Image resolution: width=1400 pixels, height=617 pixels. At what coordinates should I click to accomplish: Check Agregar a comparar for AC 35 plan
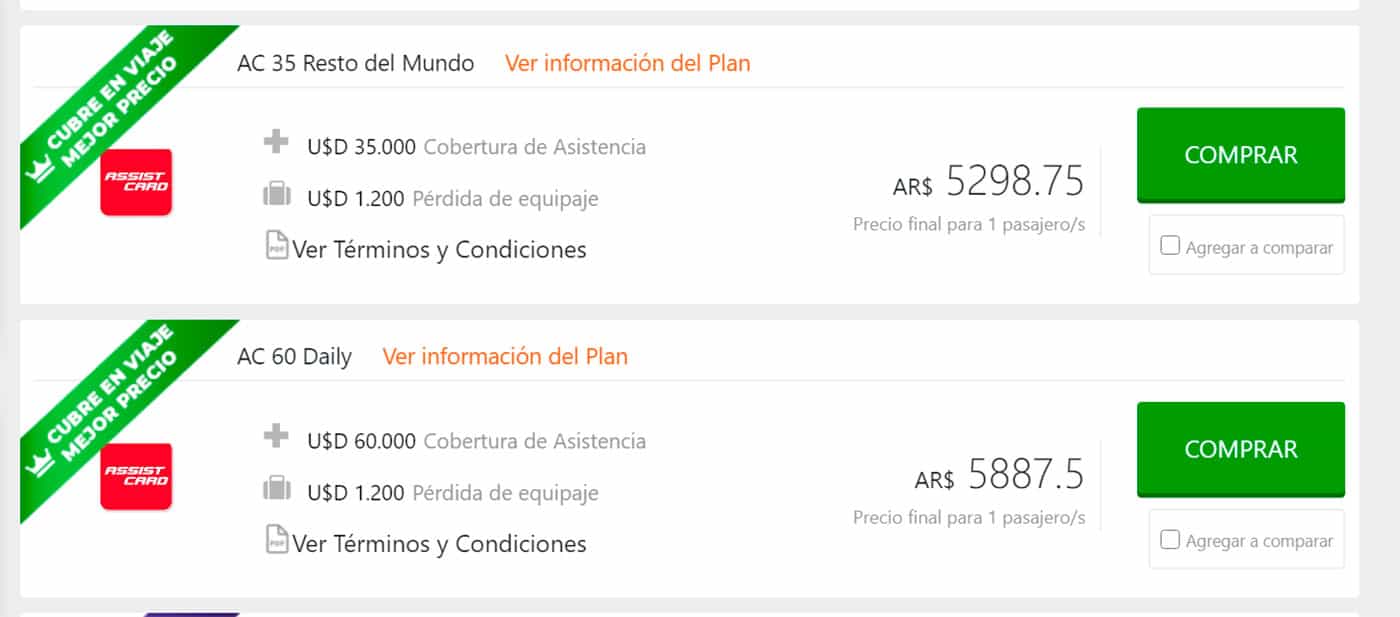pos(1170,246)
